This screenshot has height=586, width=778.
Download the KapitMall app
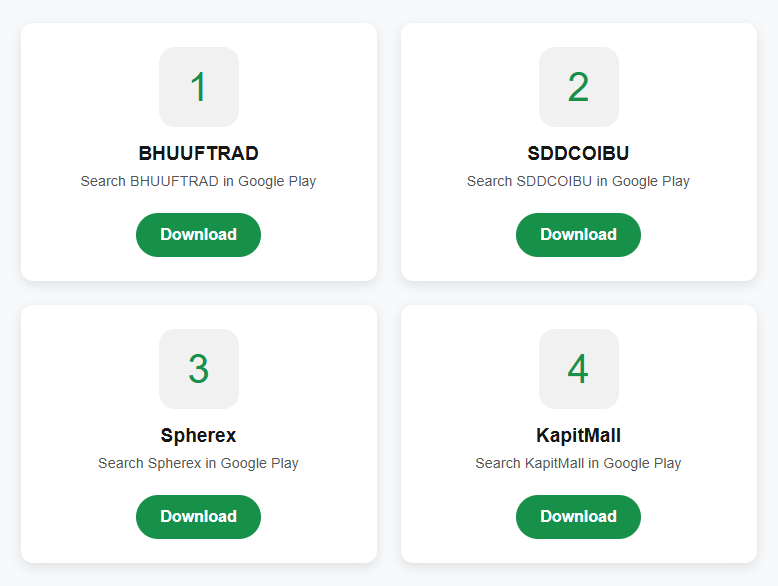click(x=578, y=516)
